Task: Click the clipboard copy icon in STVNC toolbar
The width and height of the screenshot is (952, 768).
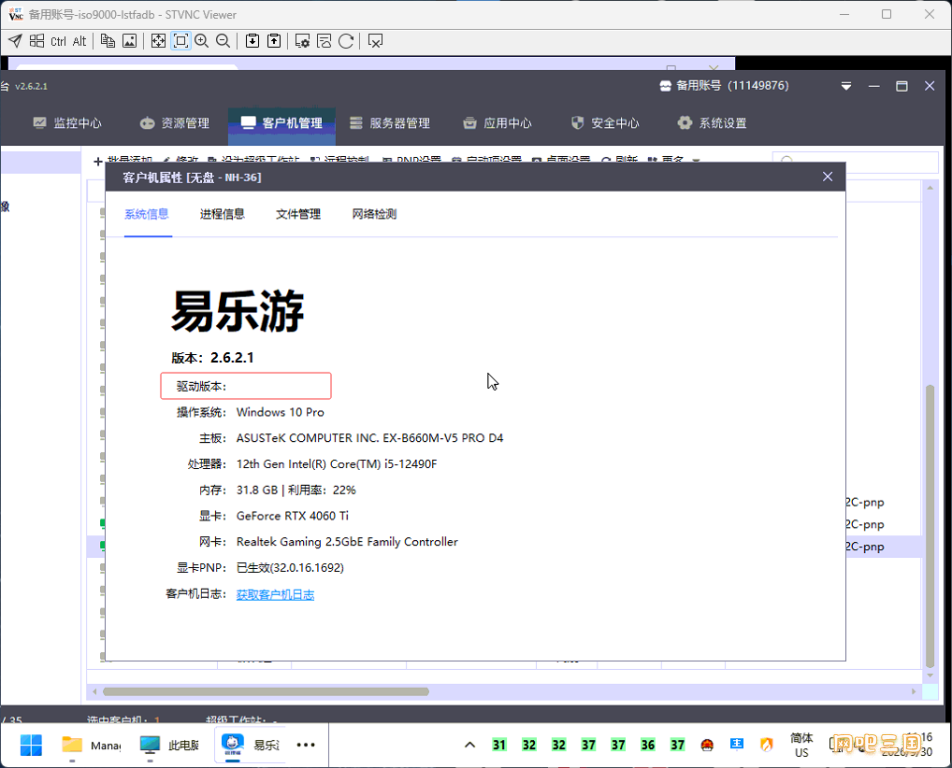Action: point(107,41)
